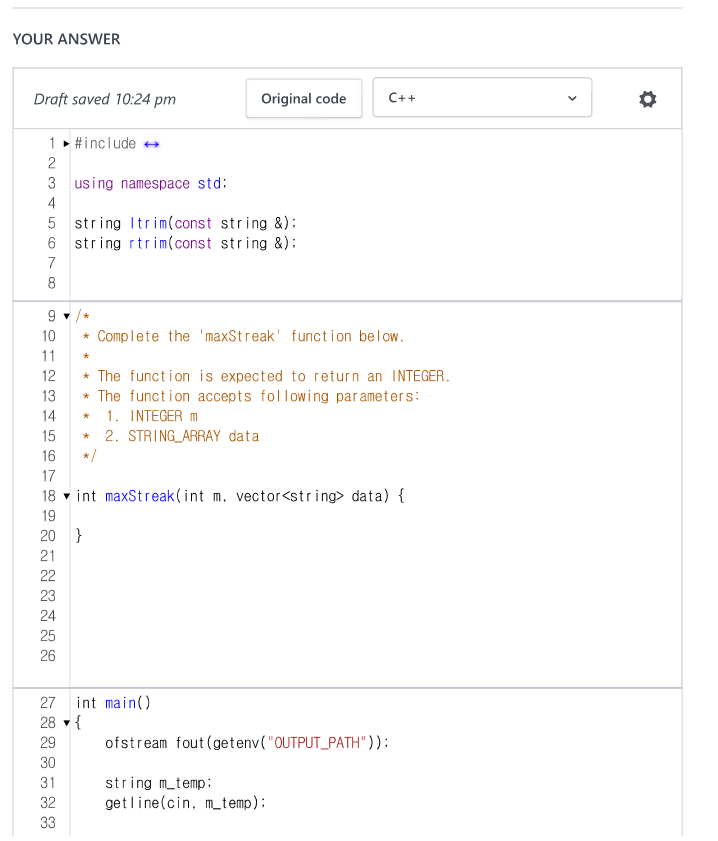
Task: Click comment line '1. INTEGER m'
Action: (x=152, y=416)
